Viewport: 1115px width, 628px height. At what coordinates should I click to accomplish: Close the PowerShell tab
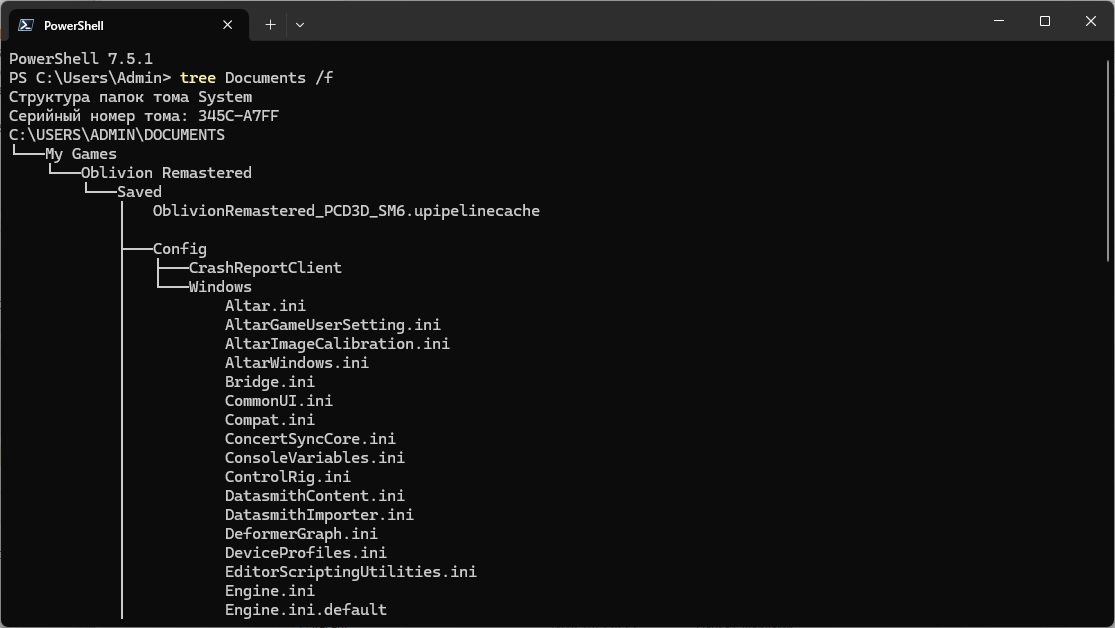[231, 25]
